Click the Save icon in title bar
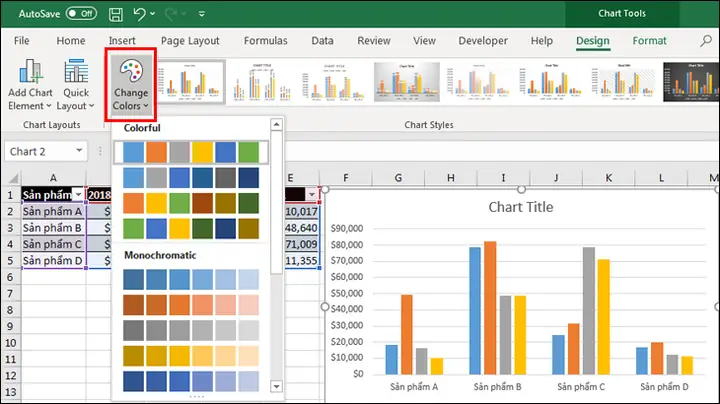The height and width of the screenshot is (404, 720). pyautogui.click(x=116, y=14)
